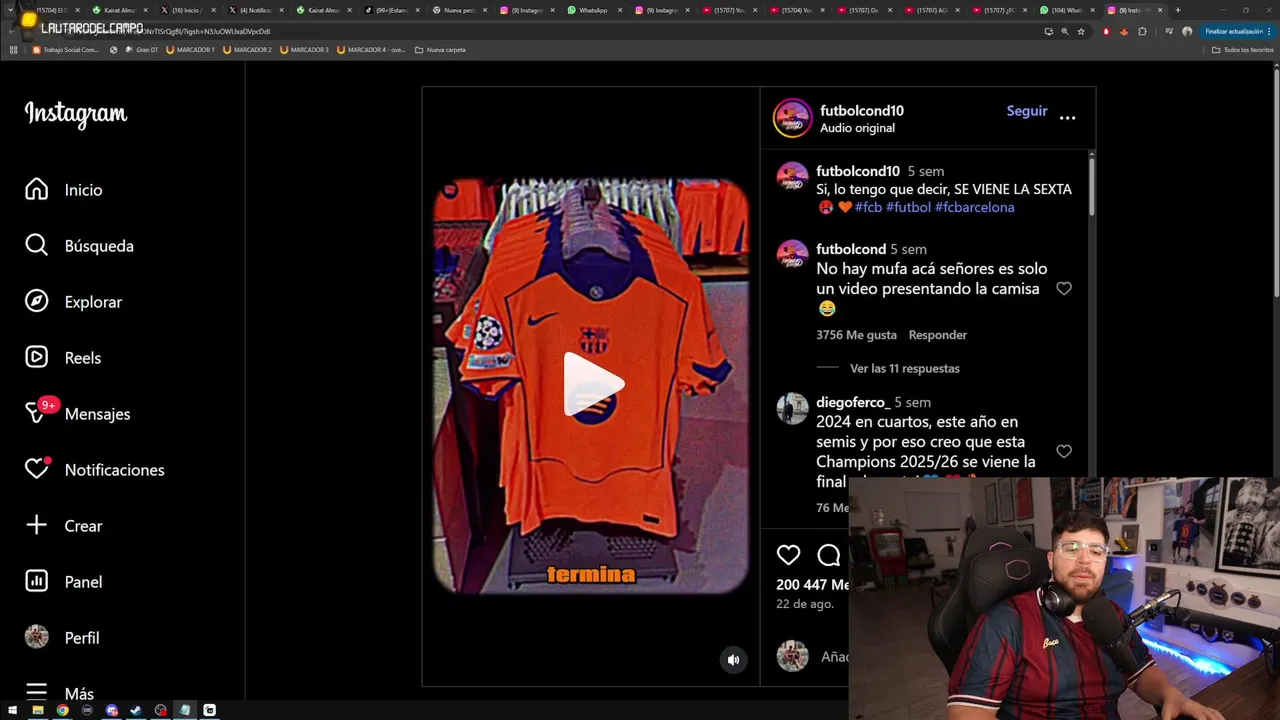1280x720 pixels.
Task: Open the Nueva carpeta bookmark folder
Action: (440, 50)
